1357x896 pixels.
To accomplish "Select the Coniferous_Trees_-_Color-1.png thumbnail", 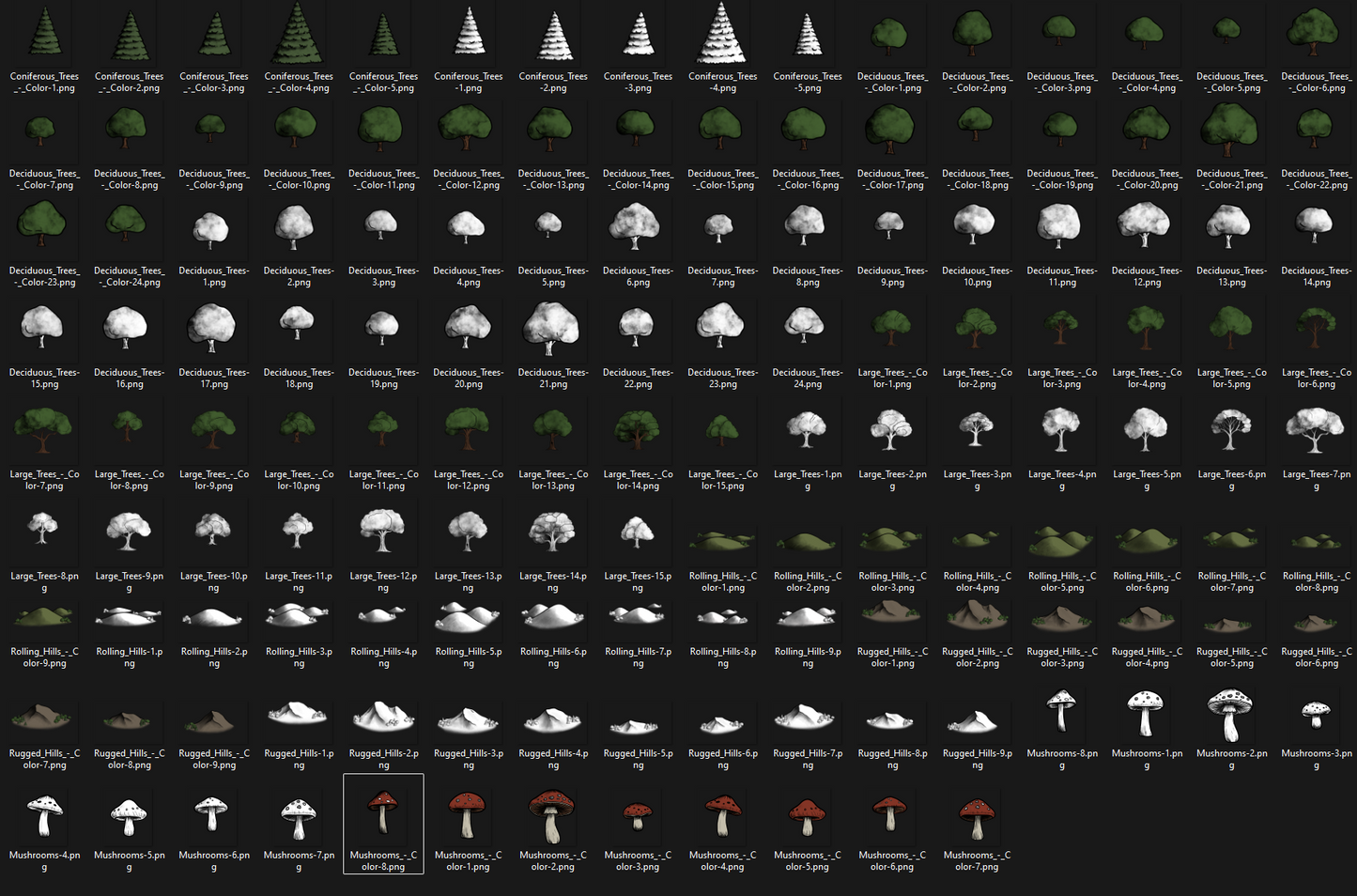I will coord(43,38).
